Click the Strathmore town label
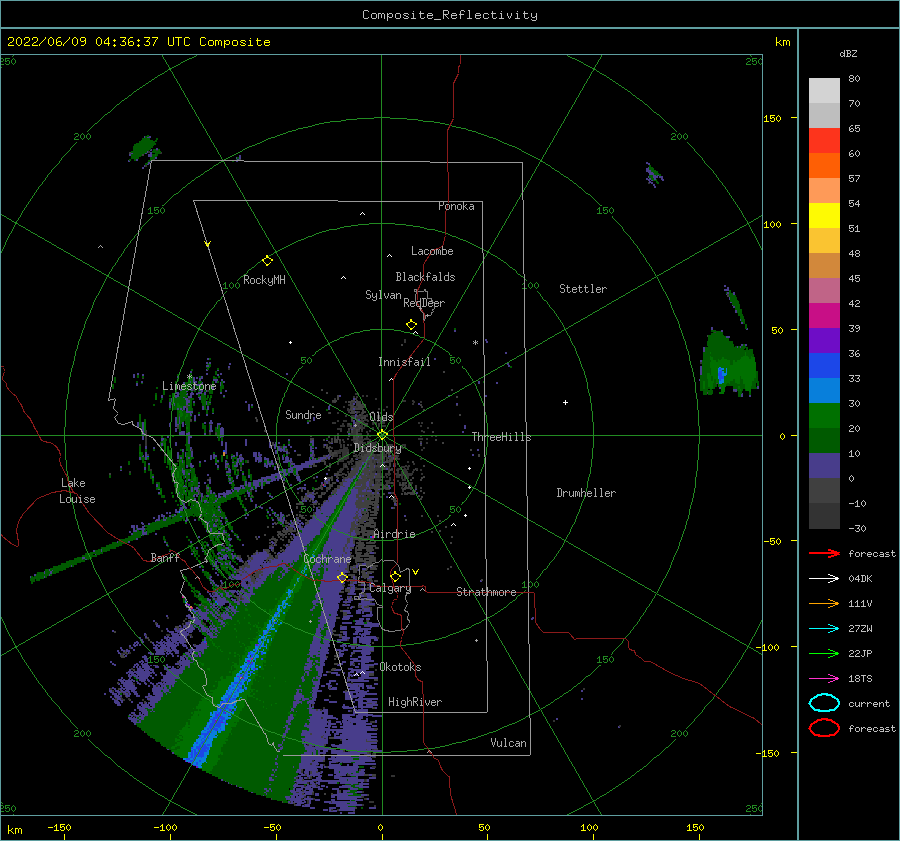This screenshot has width=900, height=841. pos(486,592)
